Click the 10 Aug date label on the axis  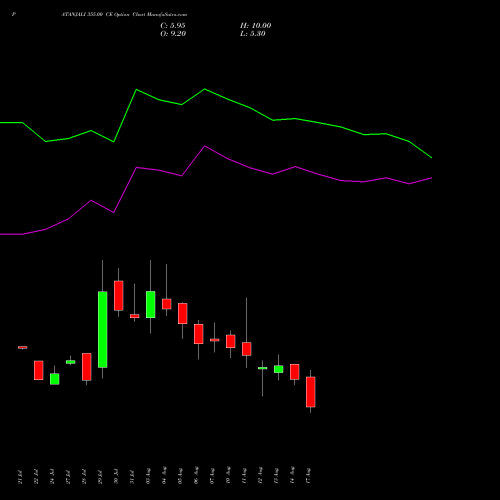228,476
